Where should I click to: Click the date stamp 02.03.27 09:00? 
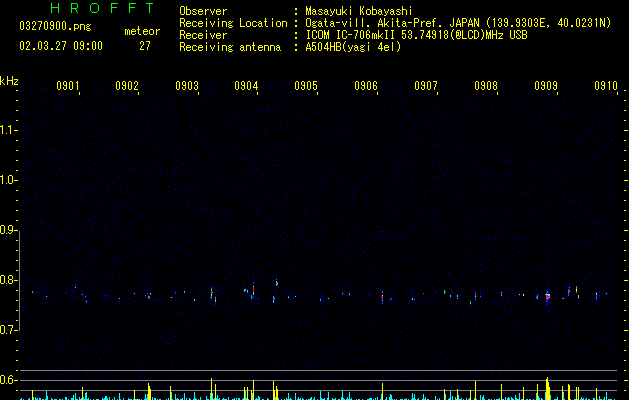point(61,46)
